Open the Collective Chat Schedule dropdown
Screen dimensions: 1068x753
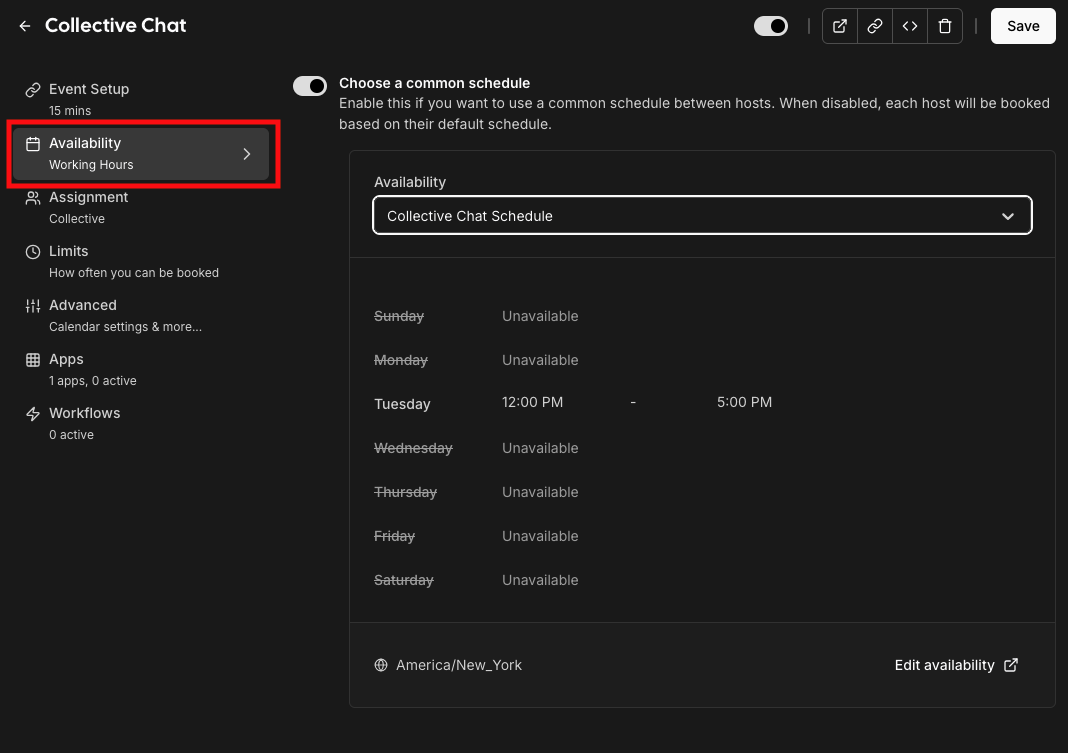click(x=702, y=215)
